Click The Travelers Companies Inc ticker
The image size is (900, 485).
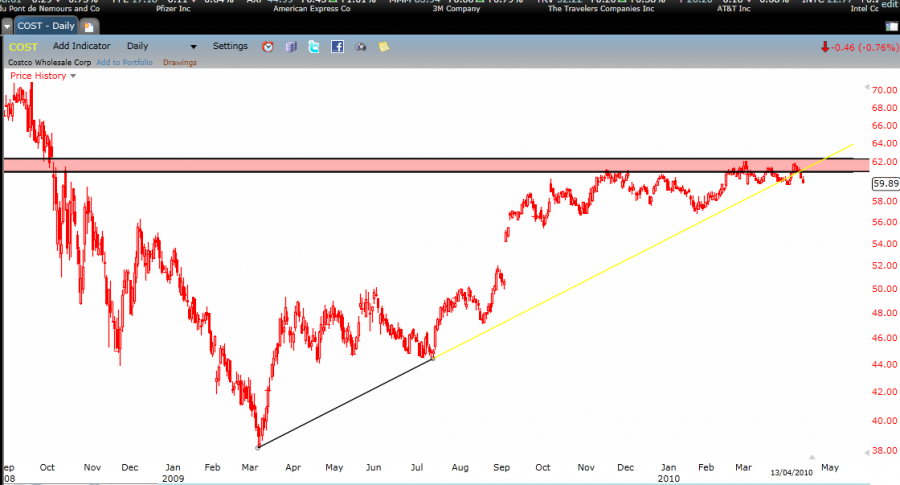[x=601, y=9]
